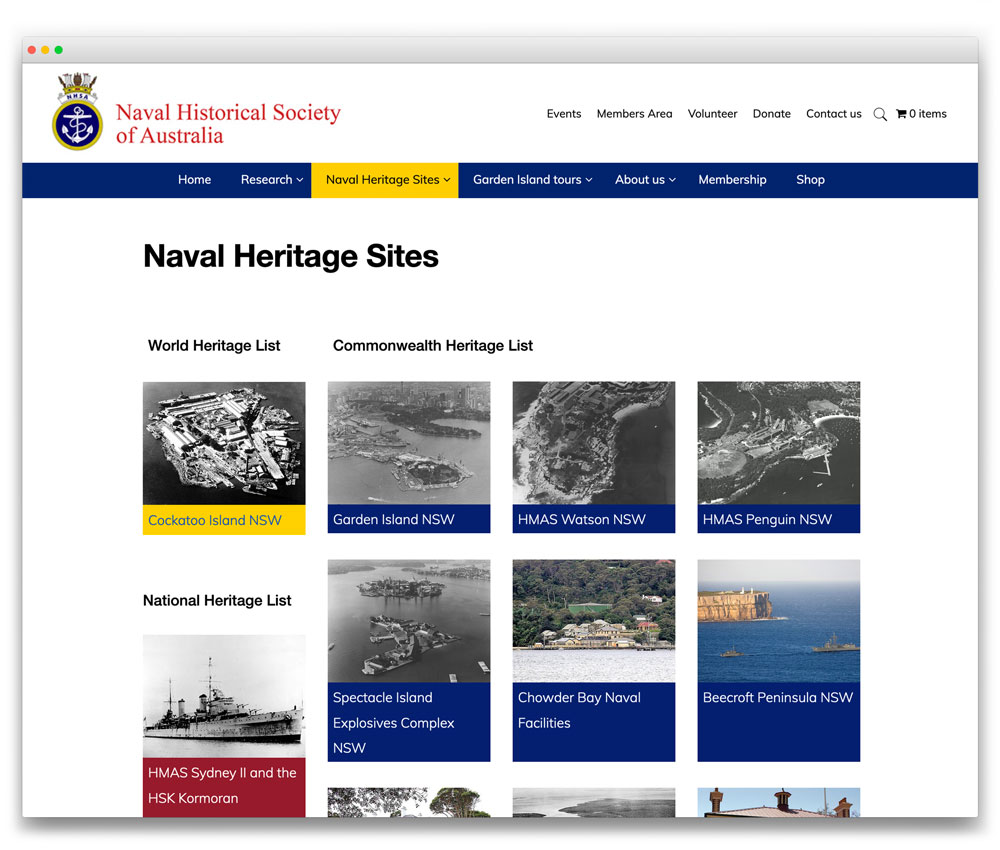Viewport: 1000px width, 850px height.
Task: Click the HMAS Sydney II warship photo
Action: click(x=224, y=696)
